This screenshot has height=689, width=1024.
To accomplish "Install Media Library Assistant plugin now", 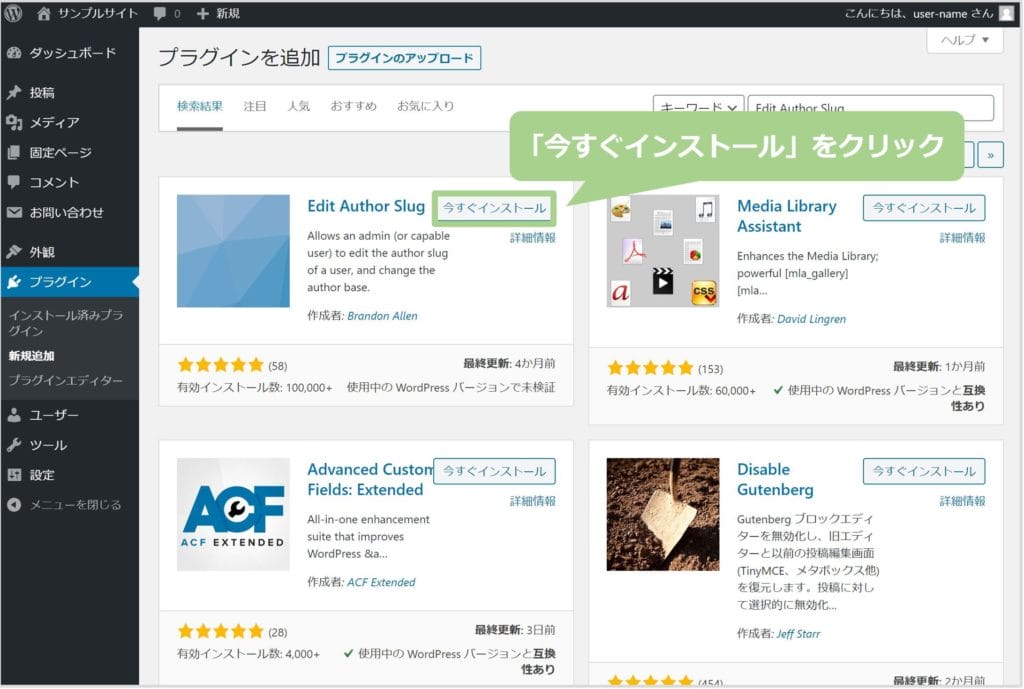I will point(924,208).
